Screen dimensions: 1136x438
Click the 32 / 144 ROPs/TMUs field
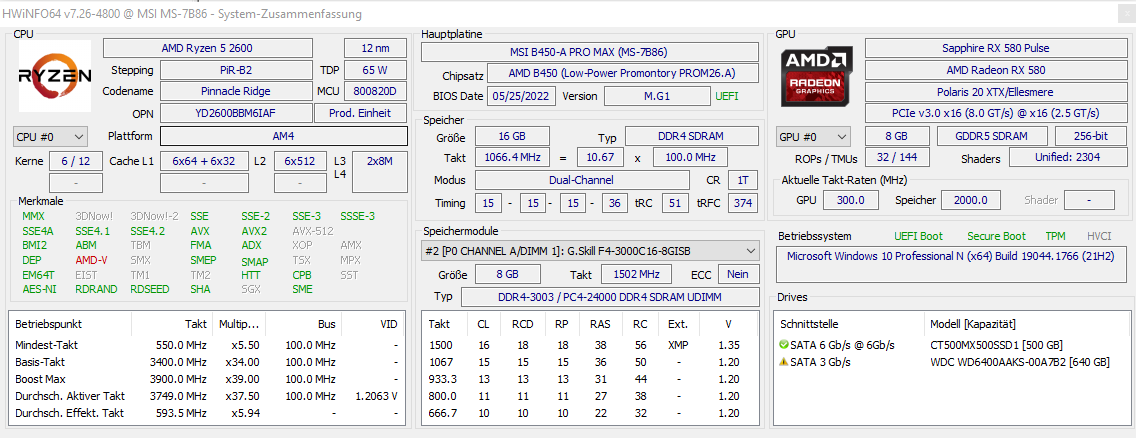pos(897,159)
